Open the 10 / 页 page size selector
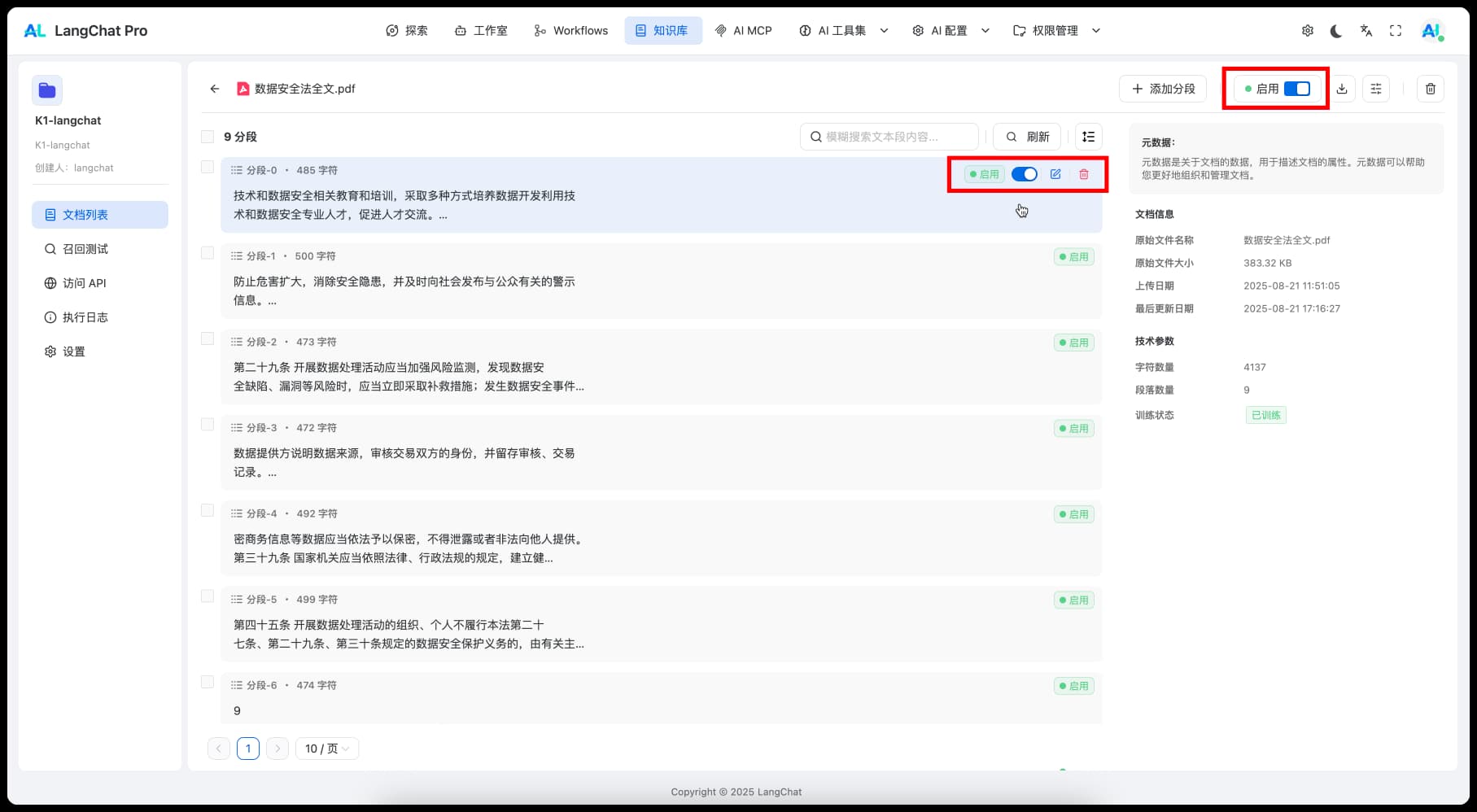This screenshot has width=1477, height=812. 327,749
